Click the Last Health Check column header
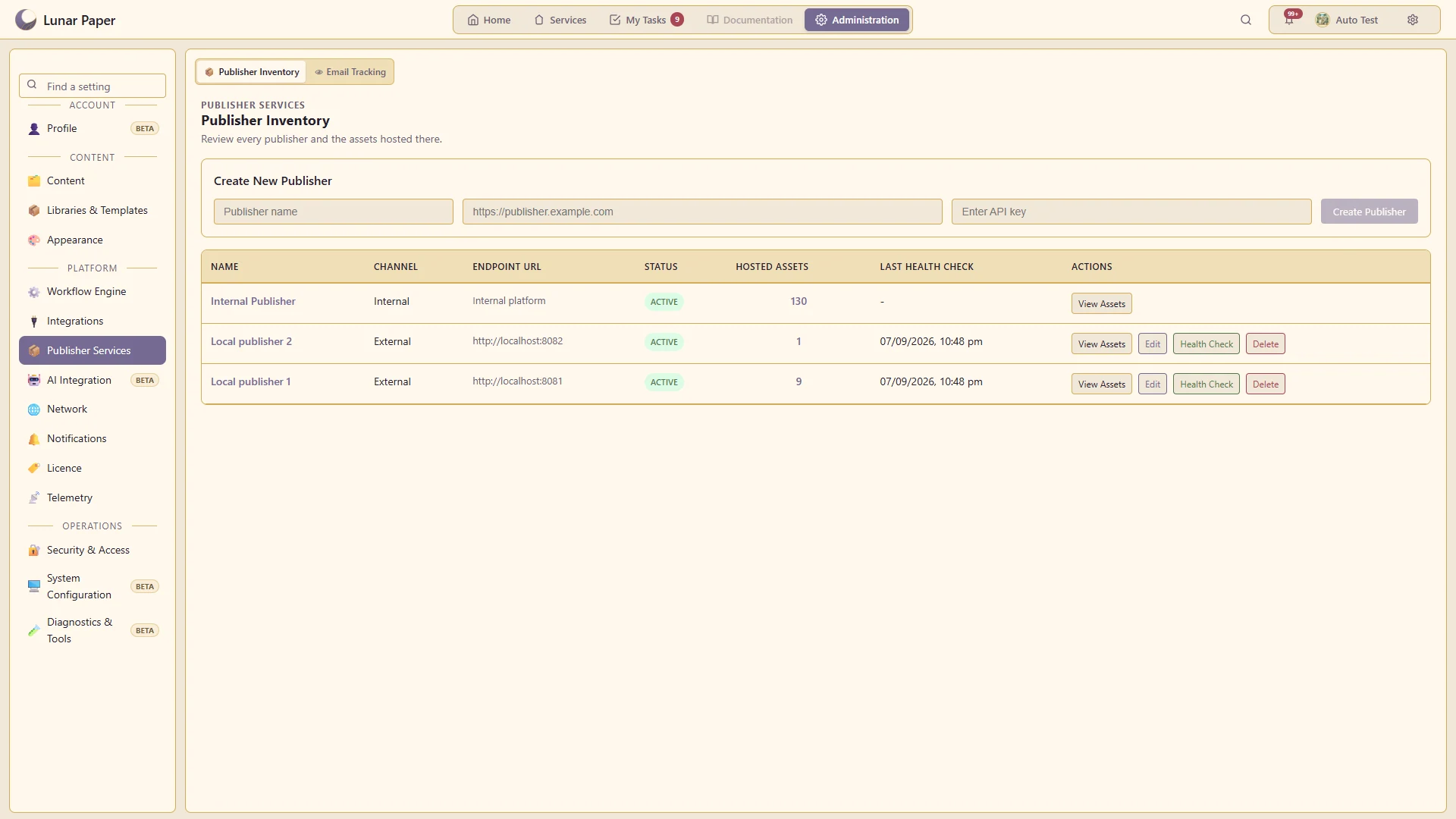1456x819 pixels. point(926,267)
